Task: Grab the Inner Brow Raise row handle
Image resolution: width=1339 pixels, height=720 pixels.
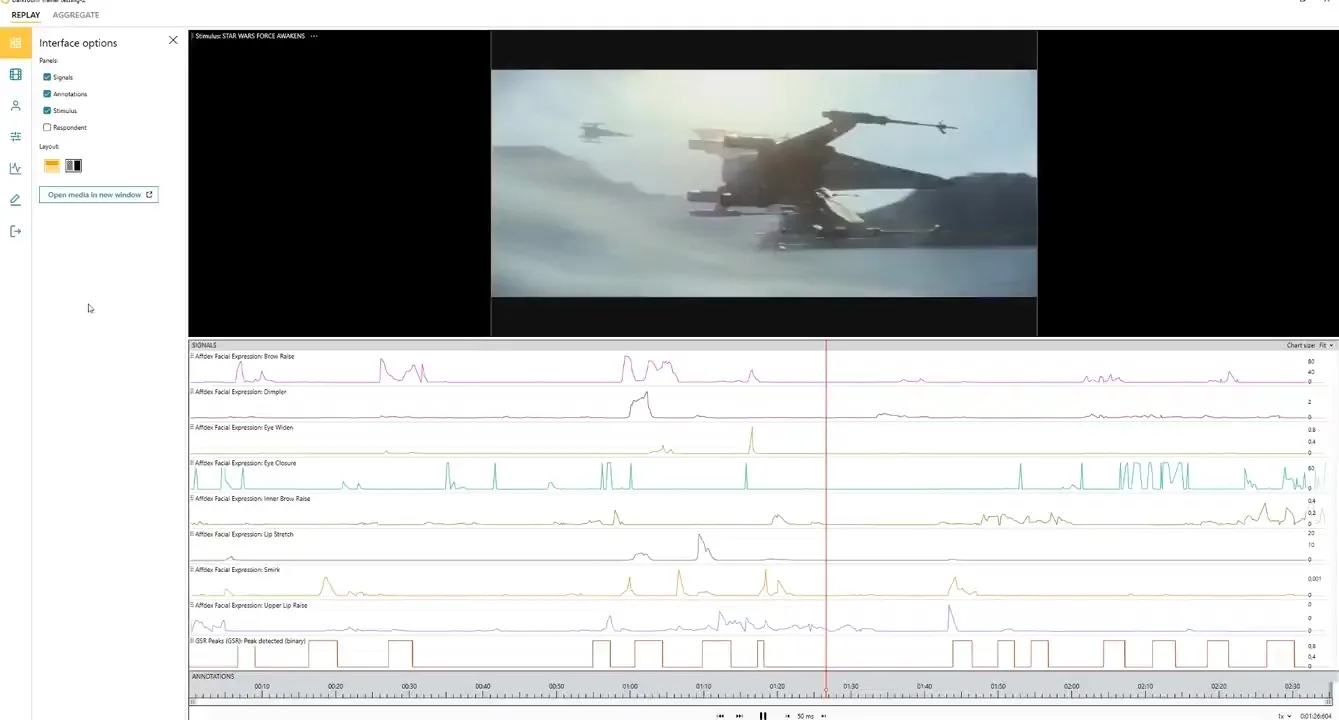Action: tap(192, 498)
